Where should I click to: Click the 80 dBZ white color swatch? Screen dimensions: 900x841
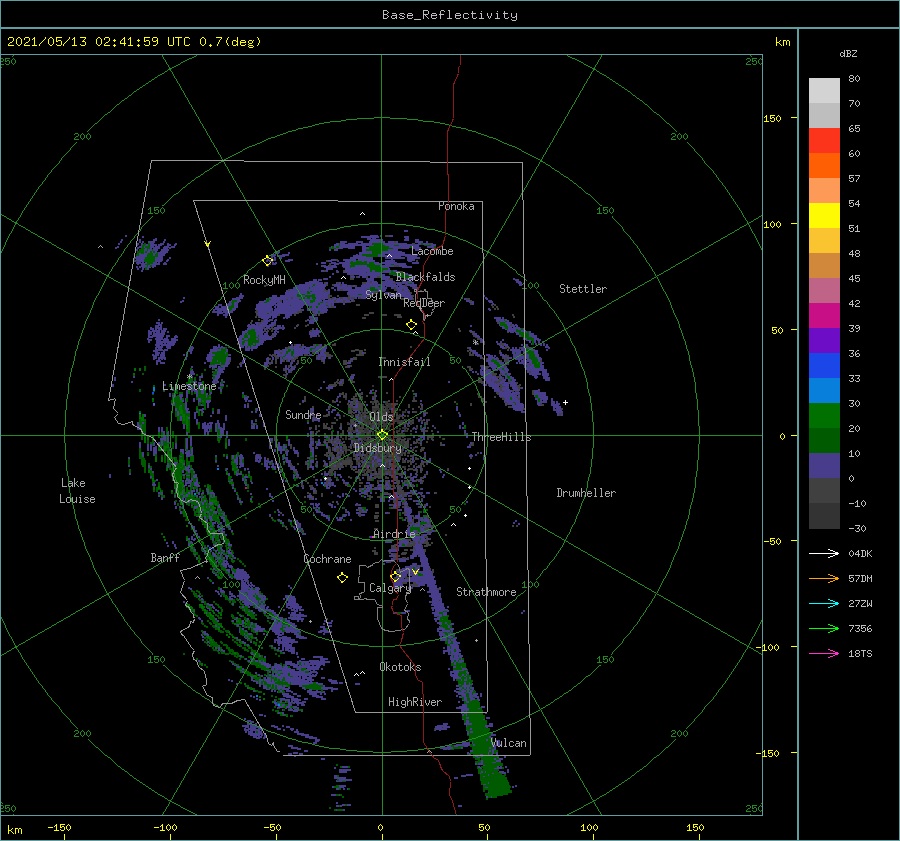pyautogui.click(x=824, y=91)
